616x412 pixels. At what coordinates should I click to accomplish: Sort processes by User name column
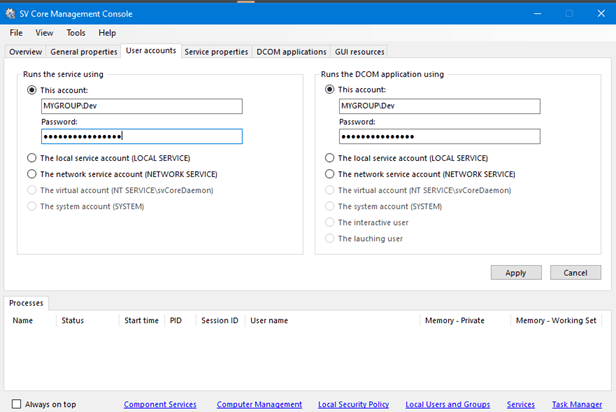(x=269, y=320)
